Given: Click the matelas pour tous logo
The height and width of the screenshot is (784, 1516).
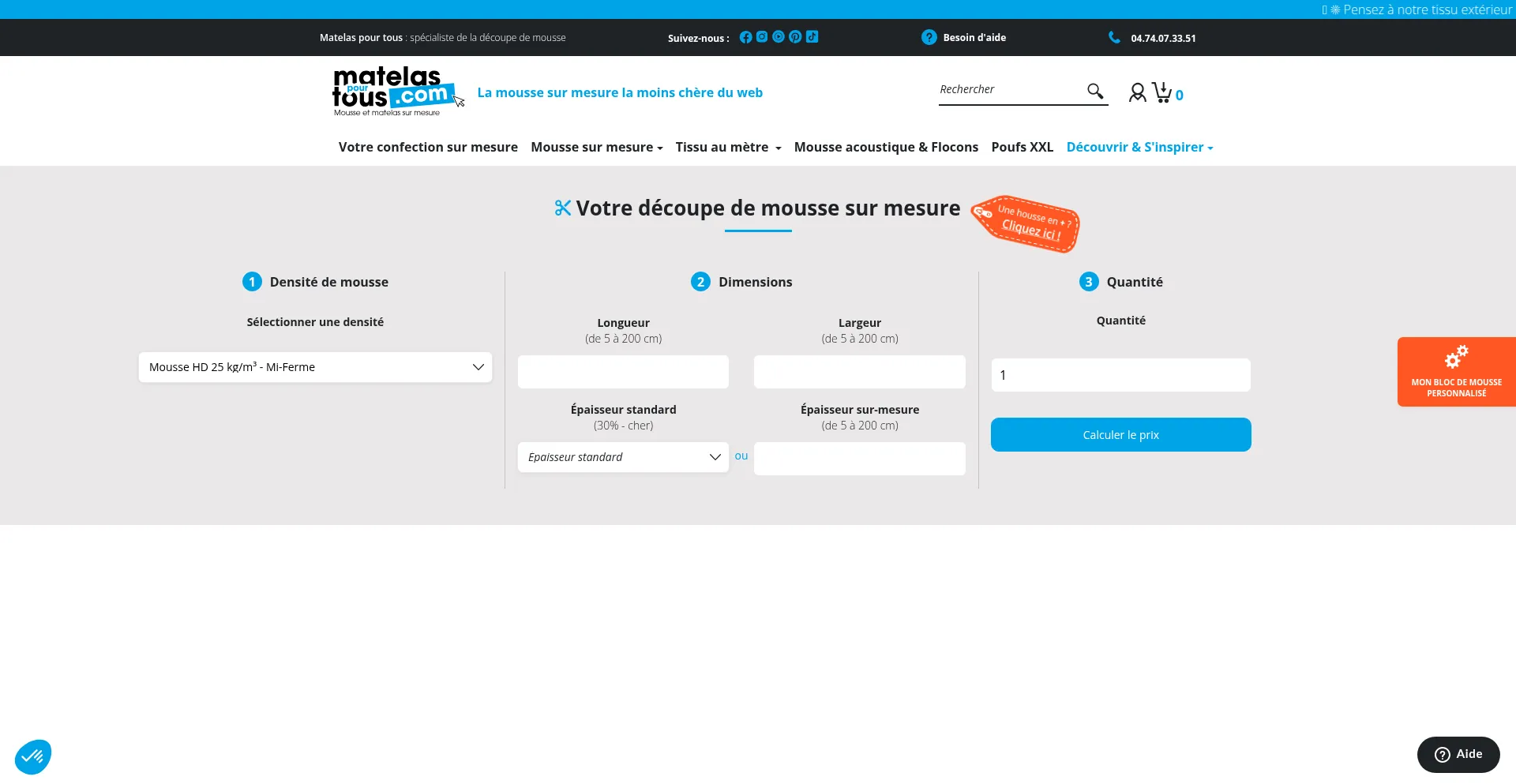Looking at the screenshot, I should (392, 92).
